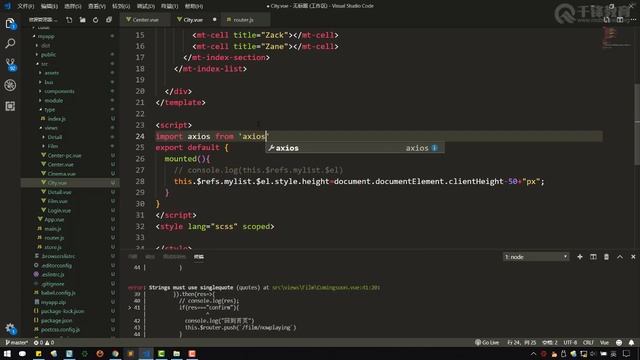Open the Edit menu in menu bar
This screenshot has width=640, height=360.
[49, 6]
